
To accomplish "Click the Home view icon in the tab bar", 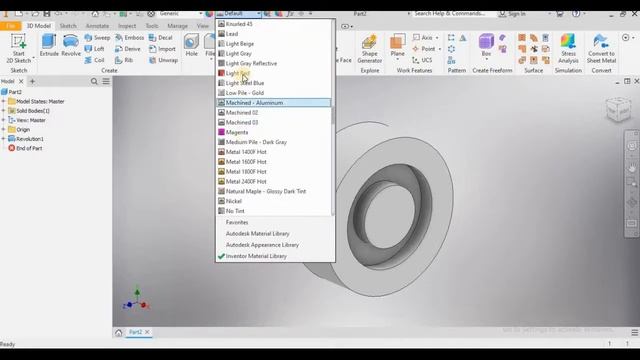I will pyautogui.click(x=118, y=332).
